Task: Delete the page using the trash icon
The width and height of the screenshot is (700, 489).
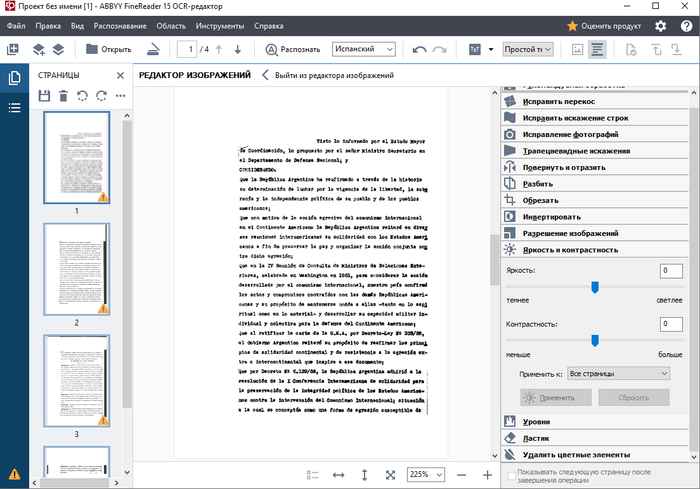Action: [x=63, y=96]
